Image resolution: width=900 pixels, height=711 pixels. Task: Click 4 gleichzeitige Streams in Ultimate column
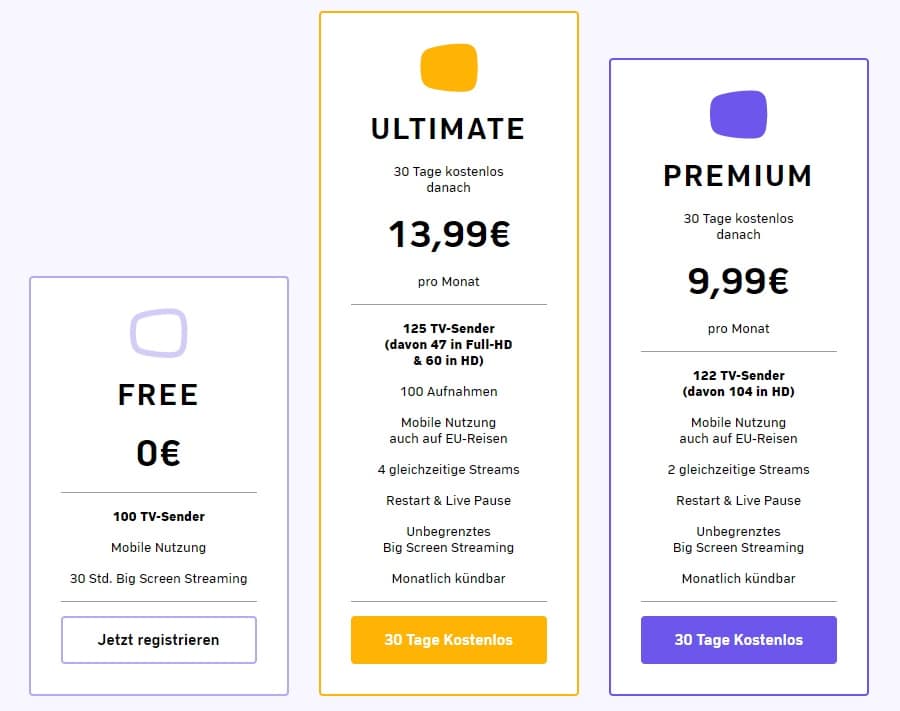pyautogui.click(x=448, y=469)
